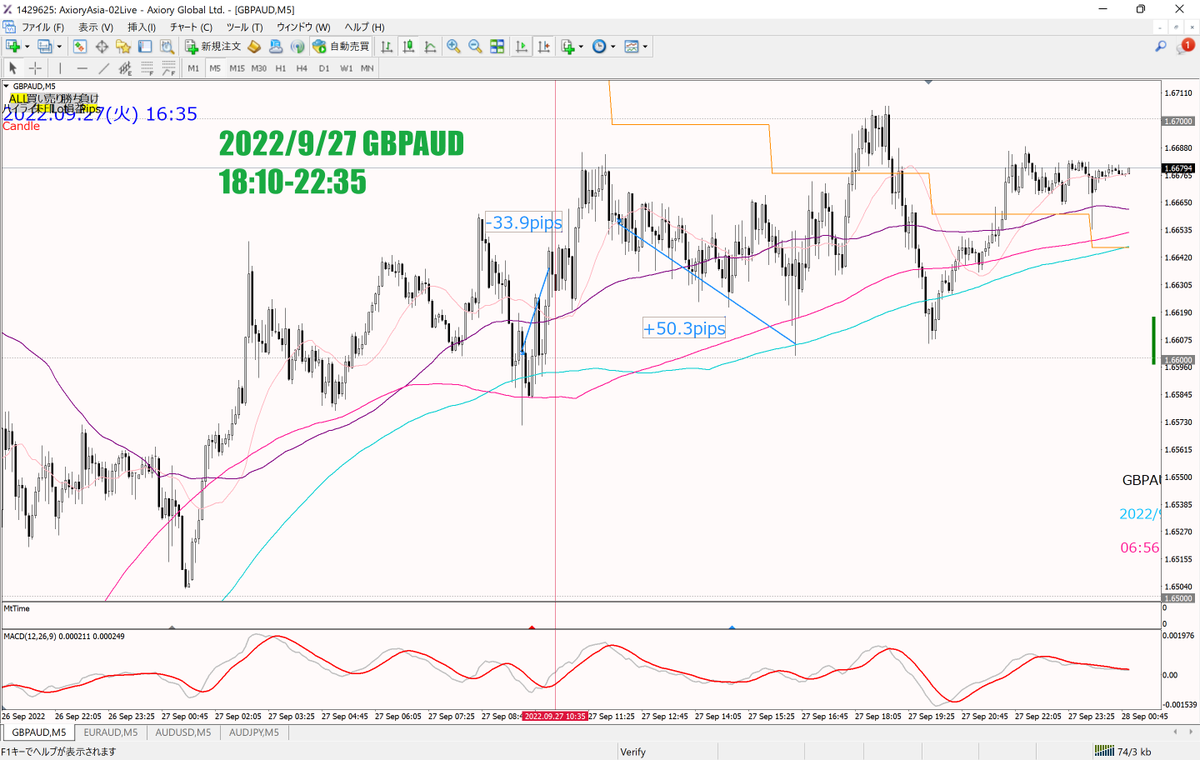Click Verify in the status bar
The height and width of the screenshot is (760, 1200).
click(633, 751)
